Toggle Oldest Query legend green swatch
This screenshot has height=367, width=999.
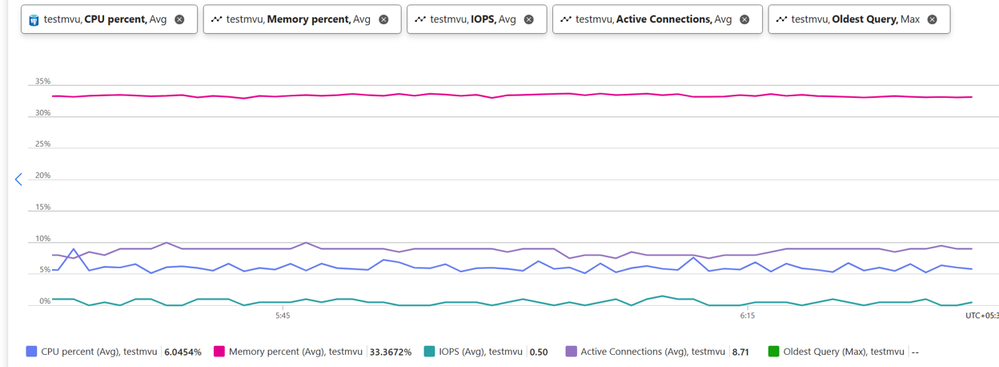coord(774,351)
